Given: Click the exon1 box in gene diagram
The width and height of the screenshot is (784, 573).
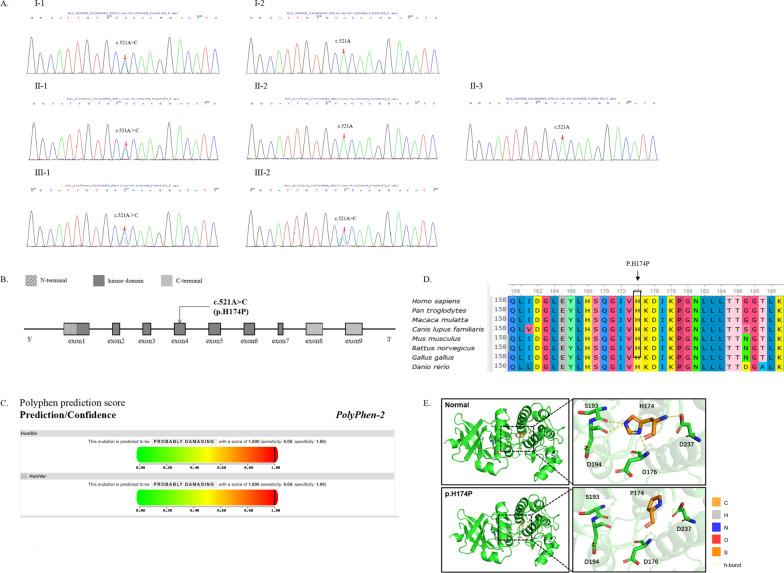Looking at the screenshot, I should click(76, 329).
